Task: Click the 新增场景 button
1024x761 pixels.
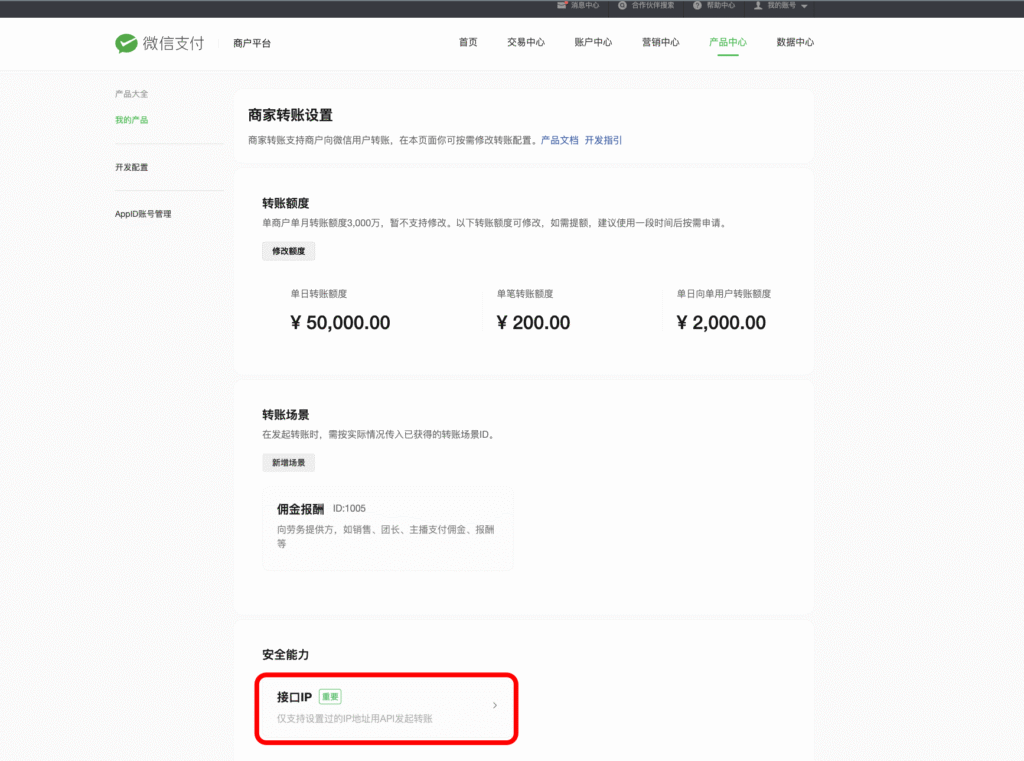Action: (288, 462)
